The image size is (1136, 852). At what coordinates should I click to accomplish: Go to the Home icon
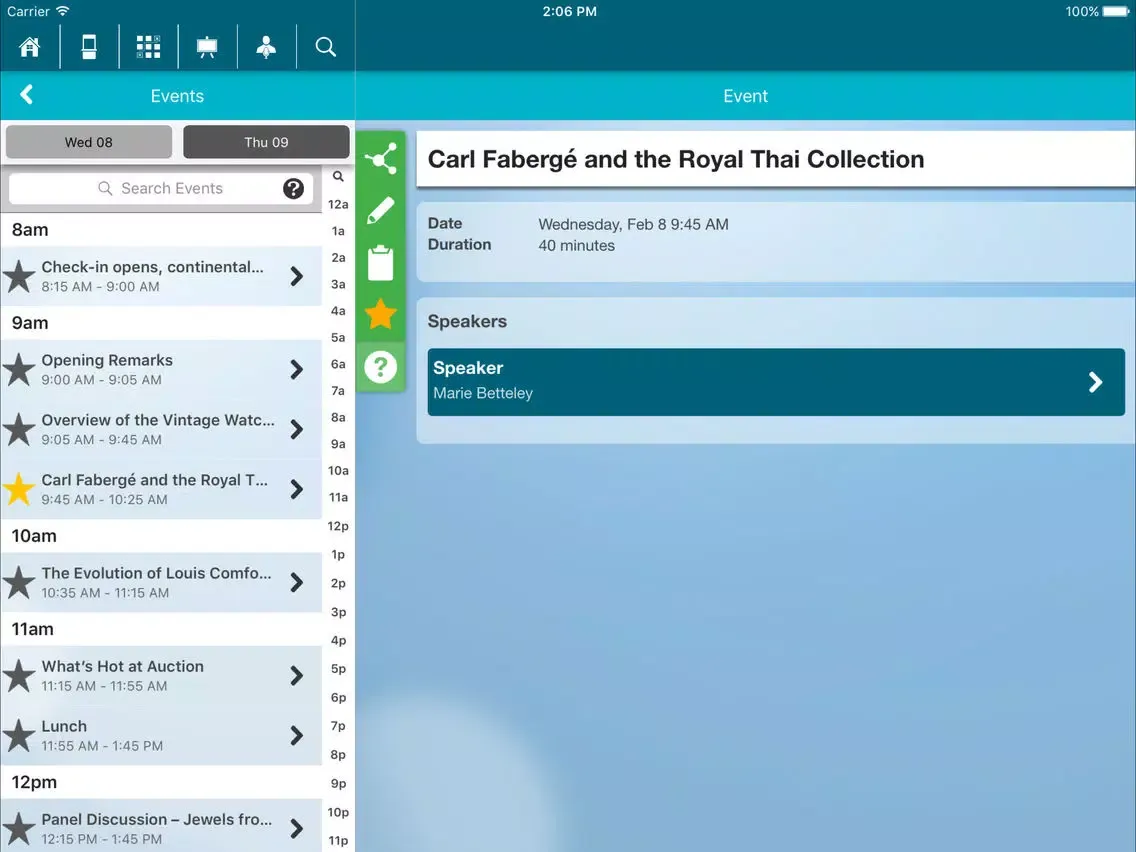(30, 47)
